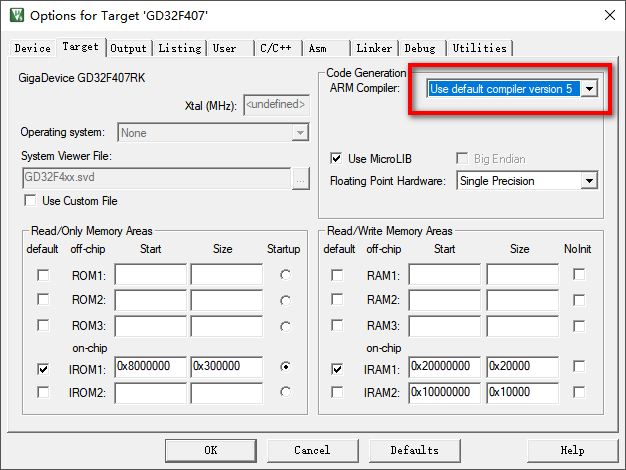Close the Options for Target dialog

click(x=610, y=15)
